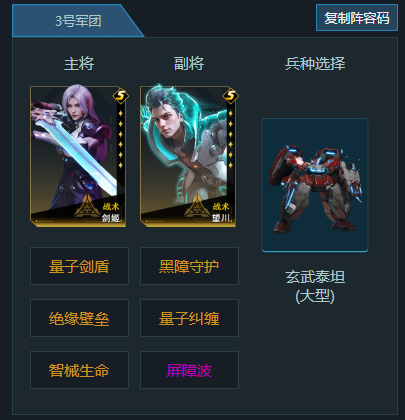This screenshot has width=405, height=420.
Task: Click the 玄武泰坦 (大型) unit name
Action: tap(315, 286)
